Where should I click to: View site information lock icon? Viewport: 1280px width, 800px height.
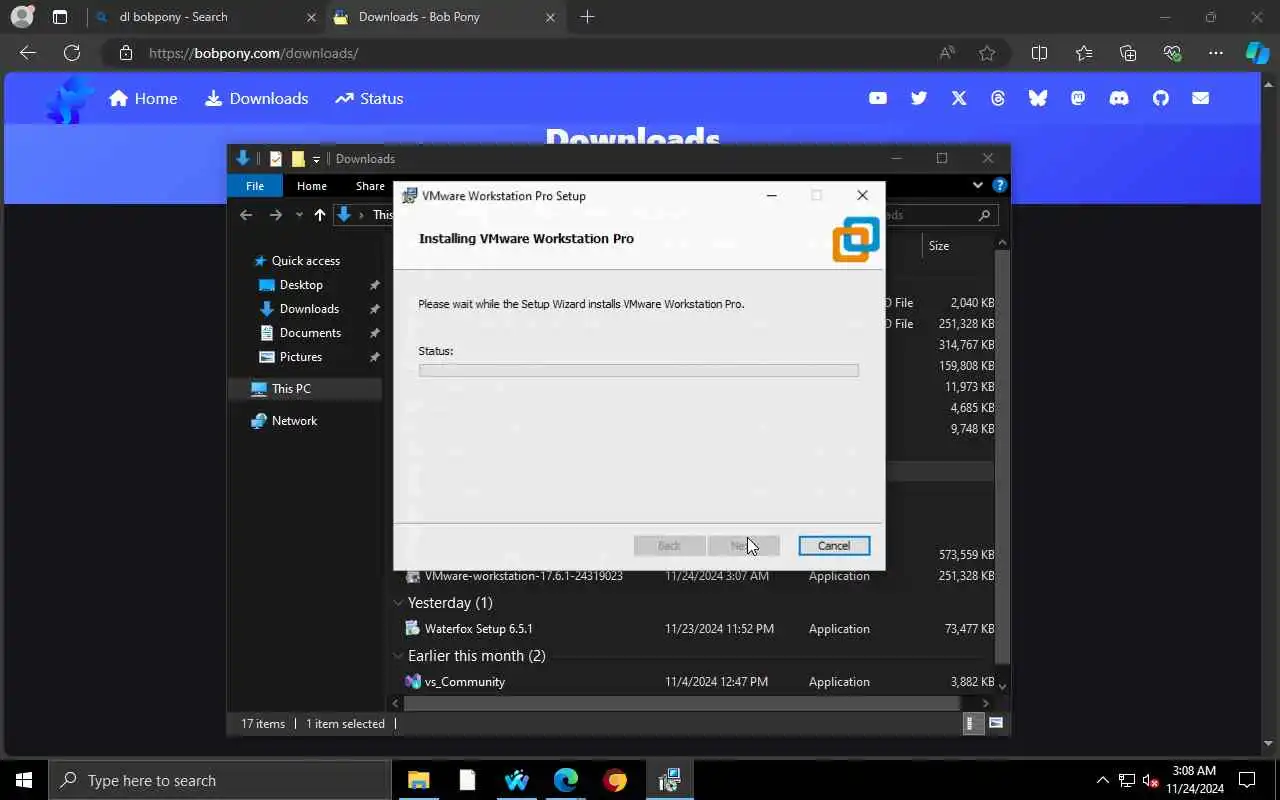click(x=125, y=53)
